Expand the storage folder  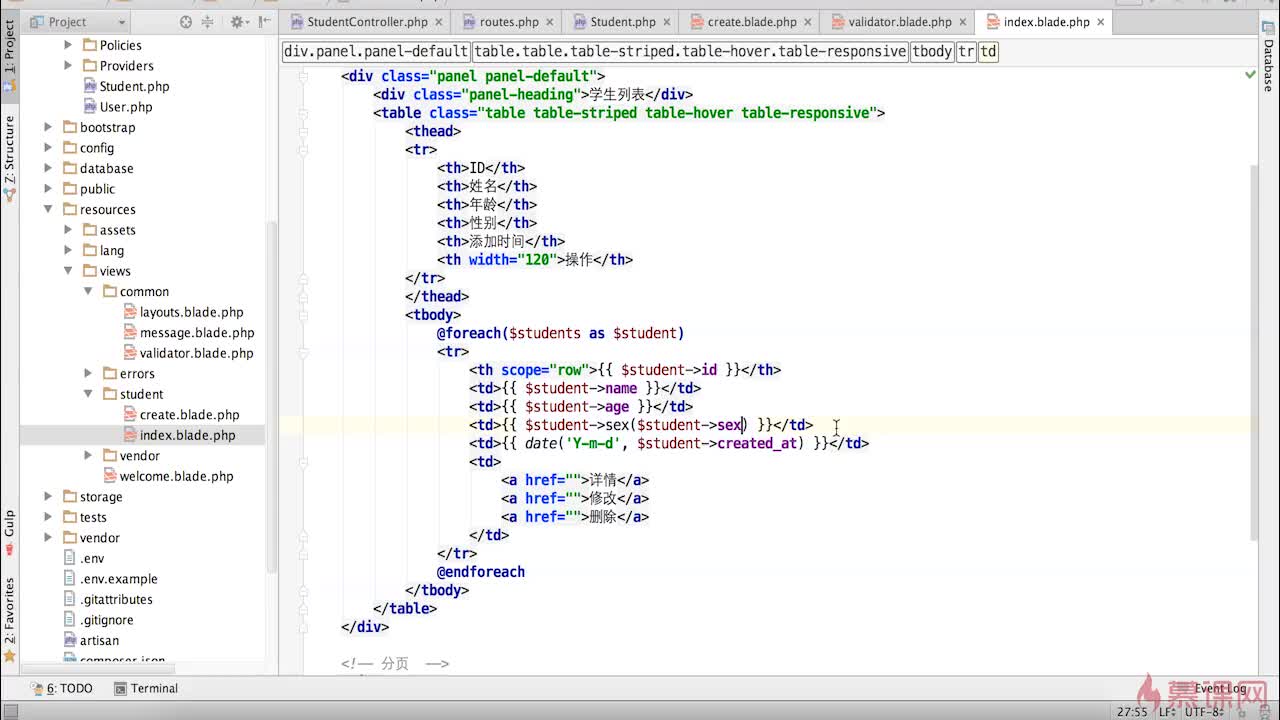[48, 496]
